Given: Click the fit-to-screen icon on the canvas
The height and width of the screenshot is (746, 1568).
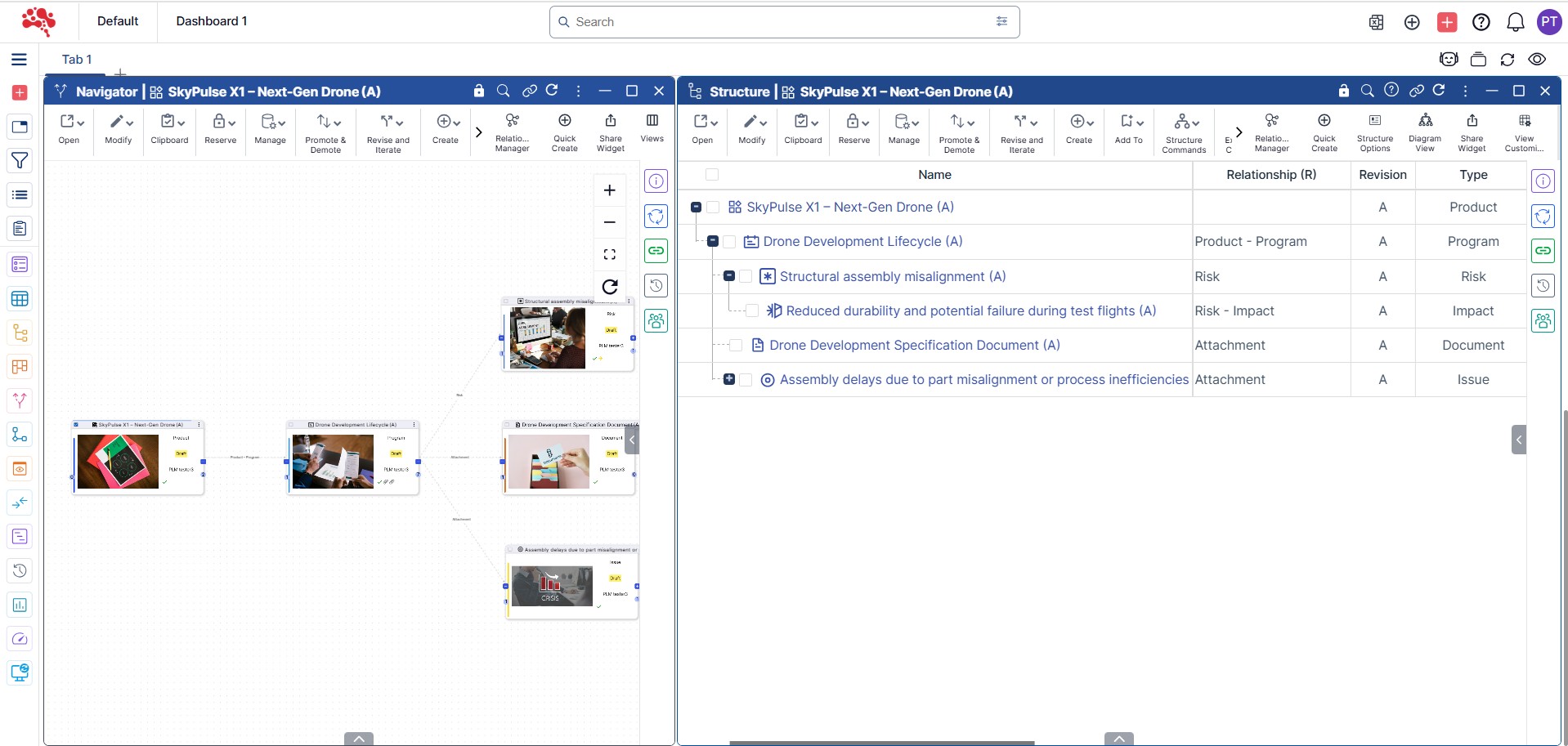Looking at the screenshot, I should (609, 255).
